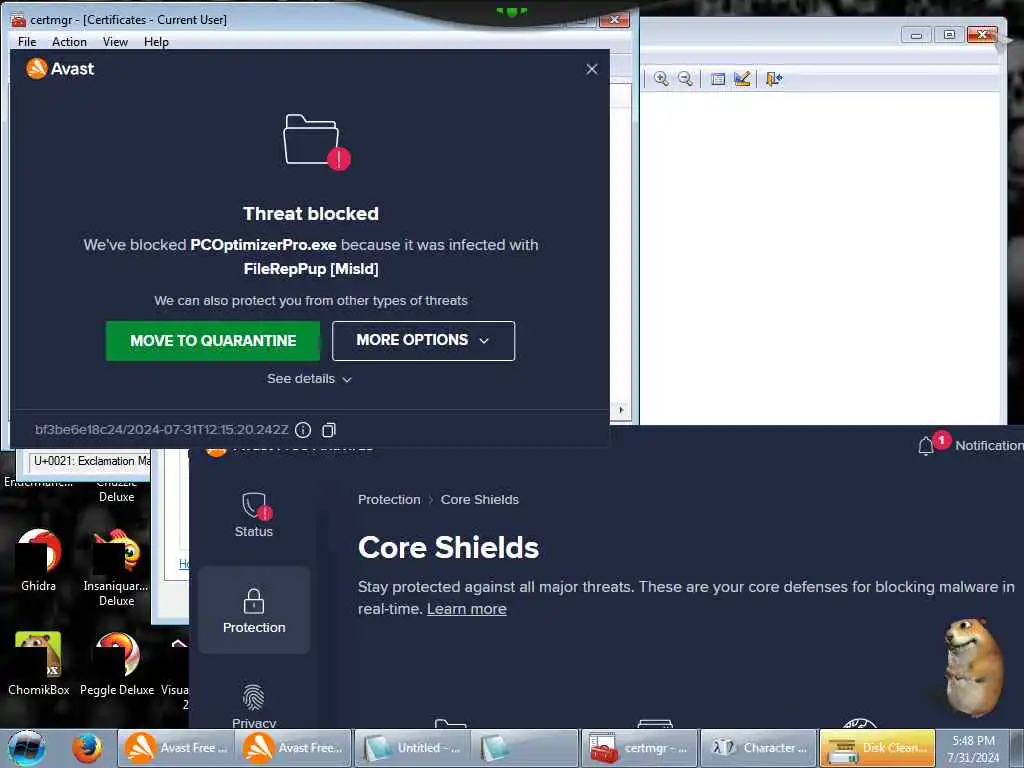Click zoom in magnifier toolbar icon
Viewport: 1024px width, 768px height.
tap(661, 79)
